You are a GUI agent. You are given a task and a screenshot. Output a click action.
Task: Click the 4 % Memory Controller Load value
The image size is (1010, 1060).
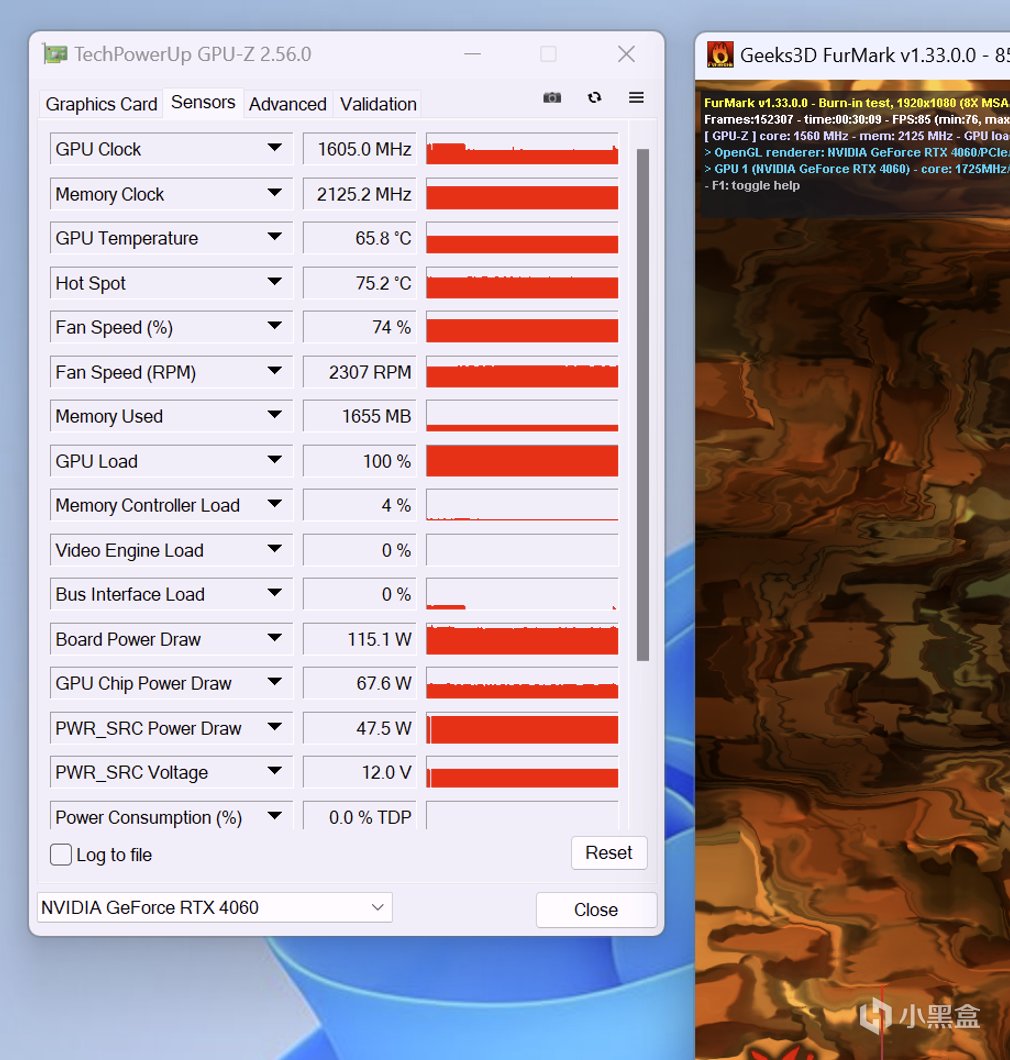pyautogui.click(x=360, y=505)
